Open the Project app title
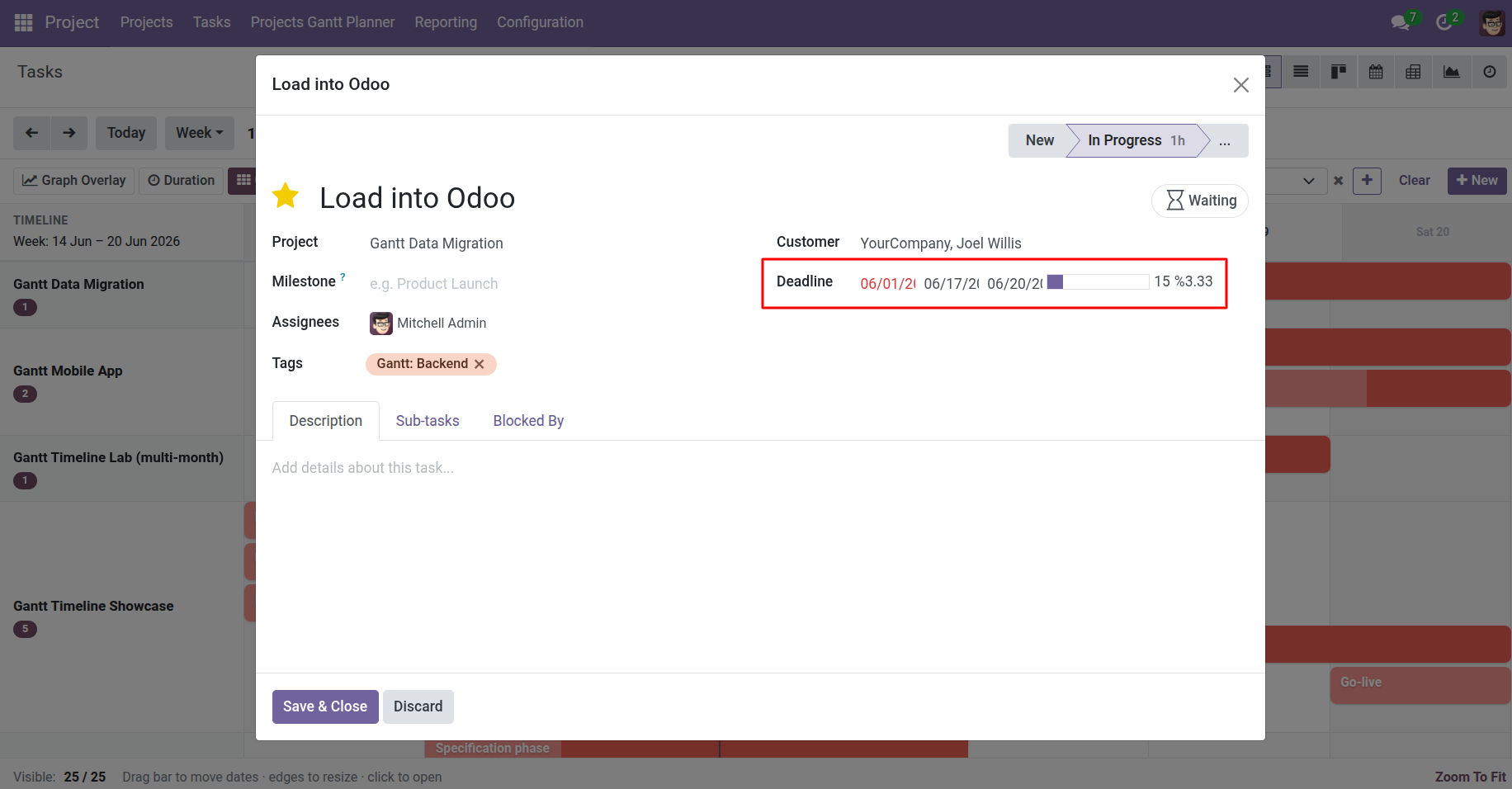The image size is (1512, 789). [x=72, y=22]
